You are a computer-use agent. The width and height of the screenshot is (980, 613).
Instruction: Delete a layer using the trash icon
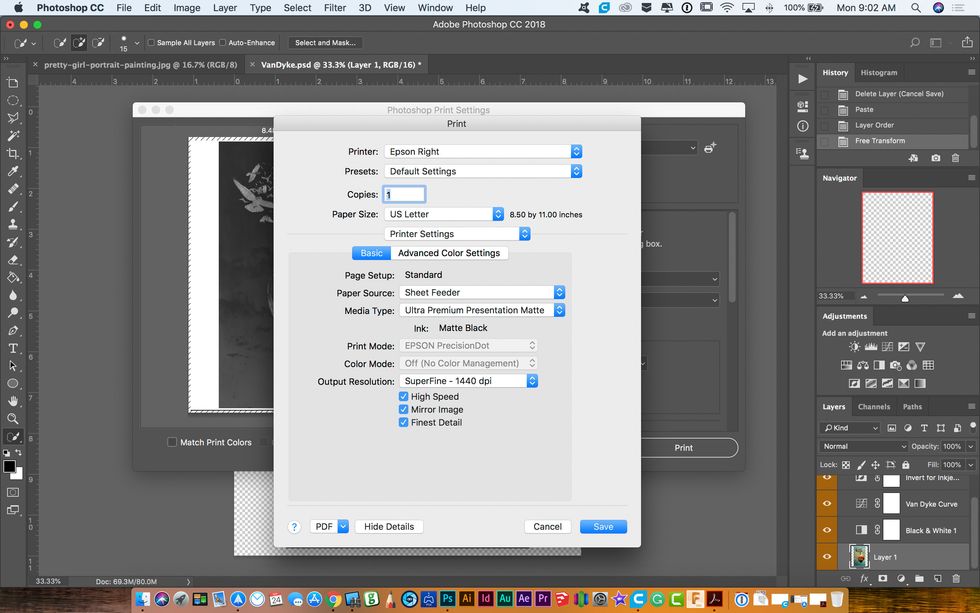[x=956, y=579]
